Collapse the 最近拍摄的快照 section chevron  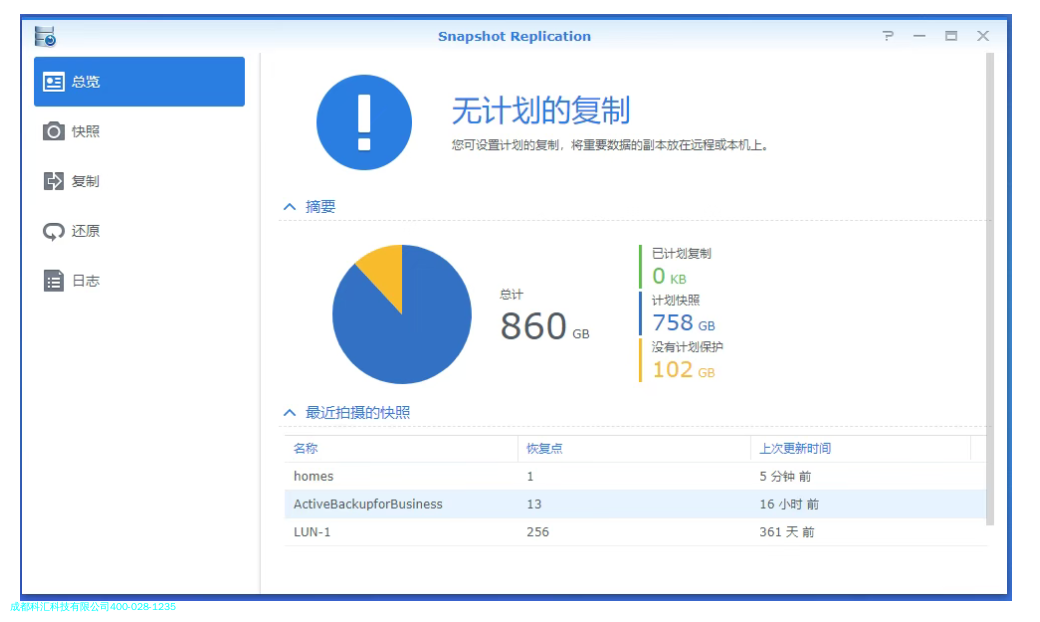click(x=289, y=412)
